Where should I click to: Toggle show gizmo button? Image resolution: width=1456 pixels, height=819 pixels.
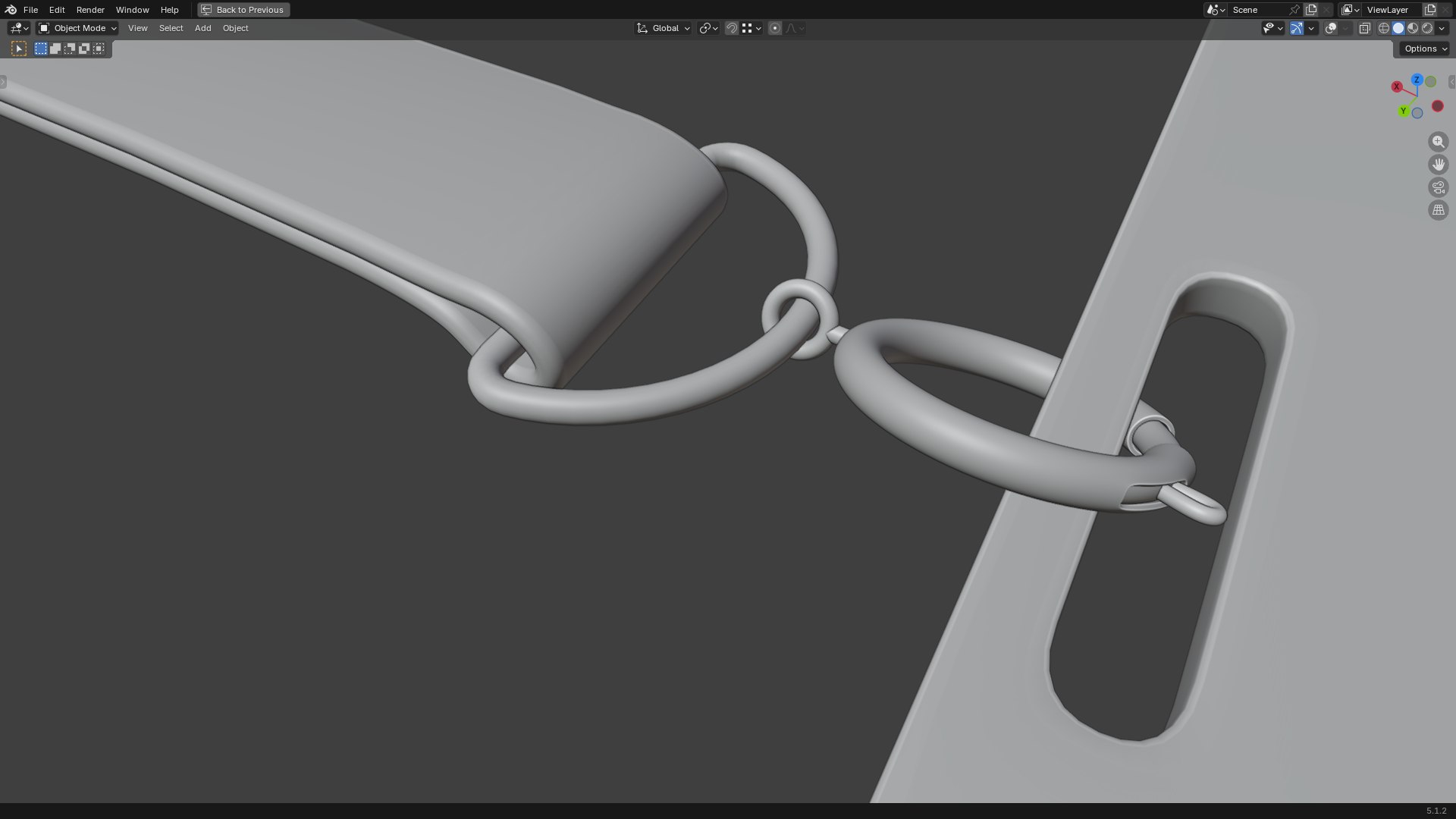pyautogui.click(x=1296, y=28)
